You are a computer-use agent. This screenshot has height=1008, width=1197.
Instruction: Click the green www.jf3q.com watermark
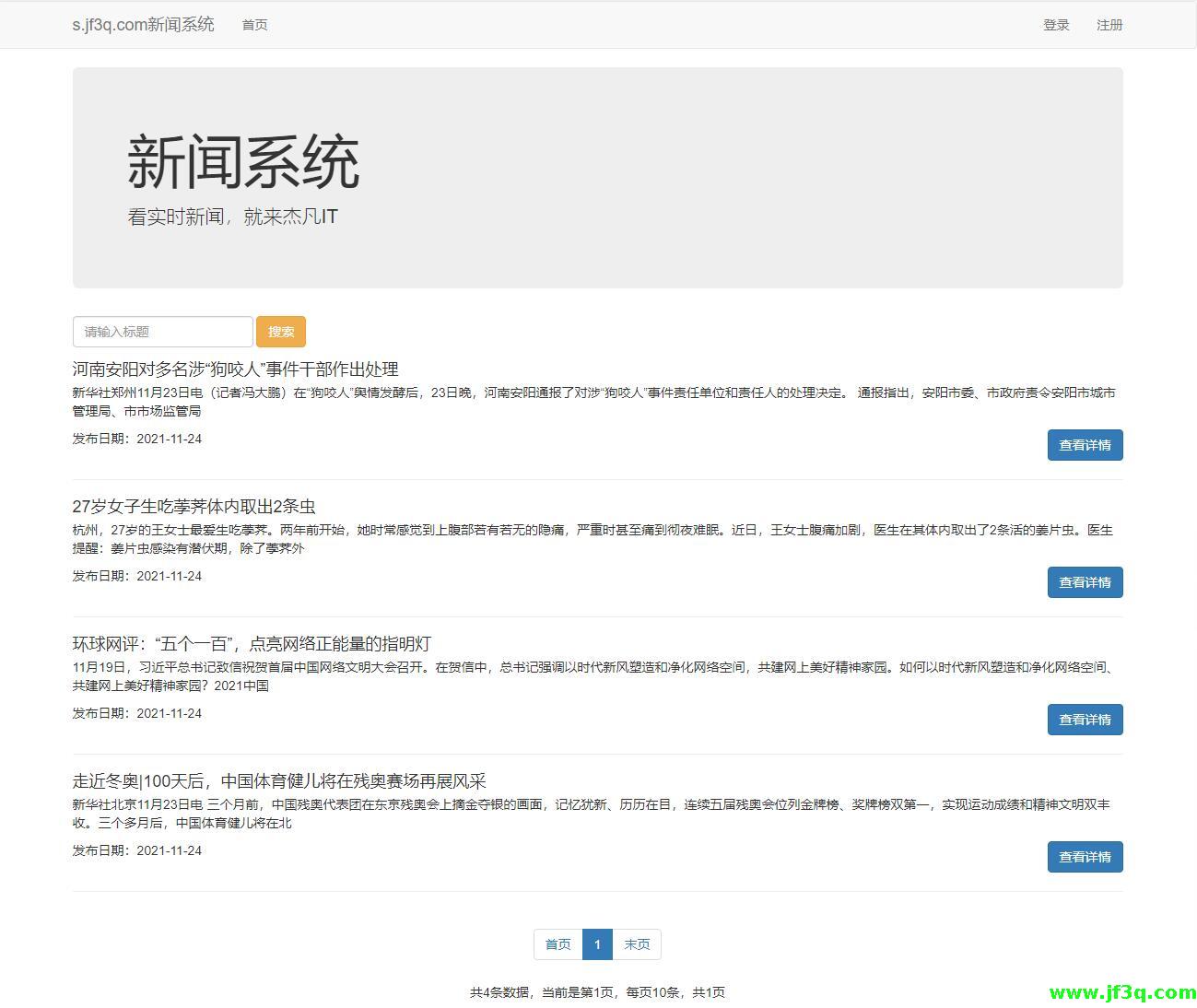[x=1121, y=992]
